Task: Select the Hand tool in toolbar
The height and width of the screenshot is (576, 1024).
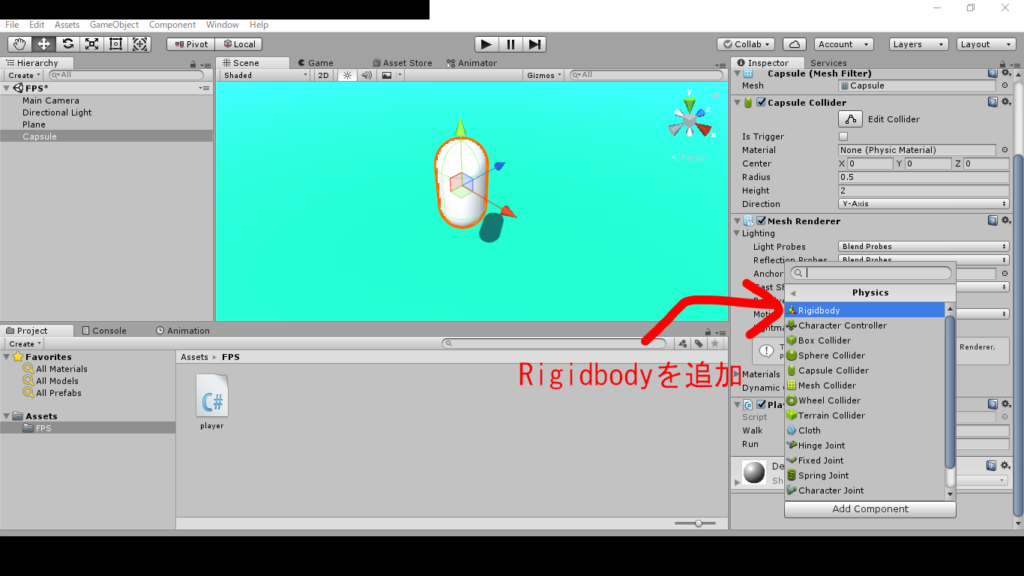Action: [x=19, y=44]
